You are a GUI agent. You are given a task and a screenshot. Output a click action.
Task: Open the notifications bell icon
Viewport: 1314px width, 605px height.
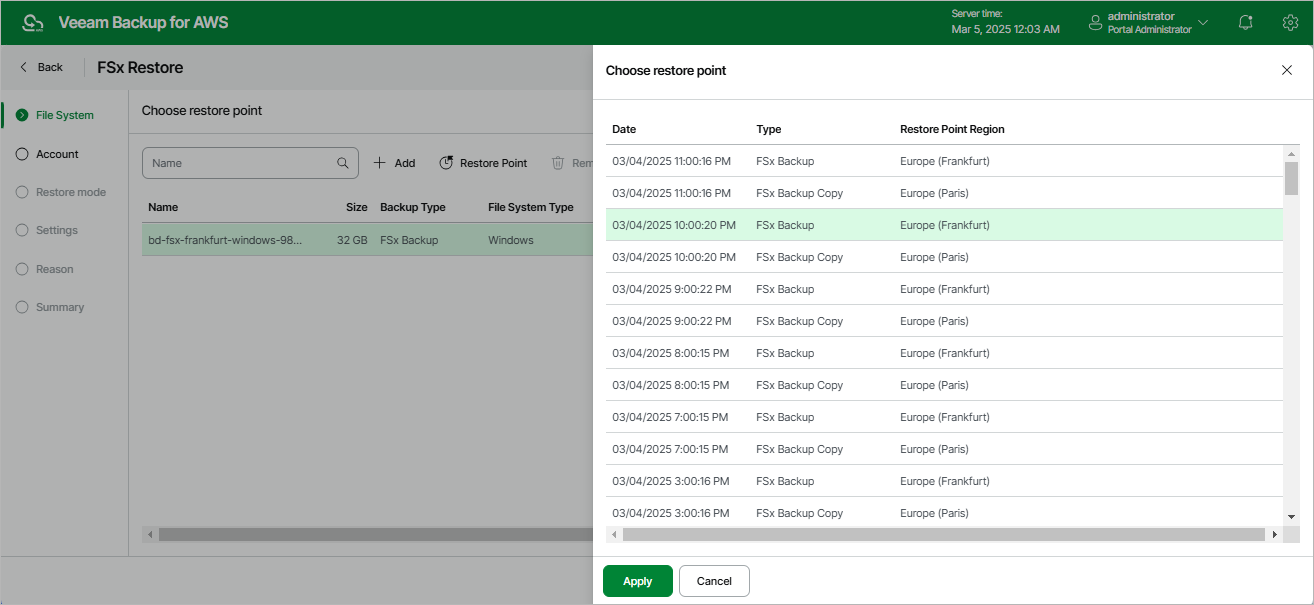(1245, 22)
